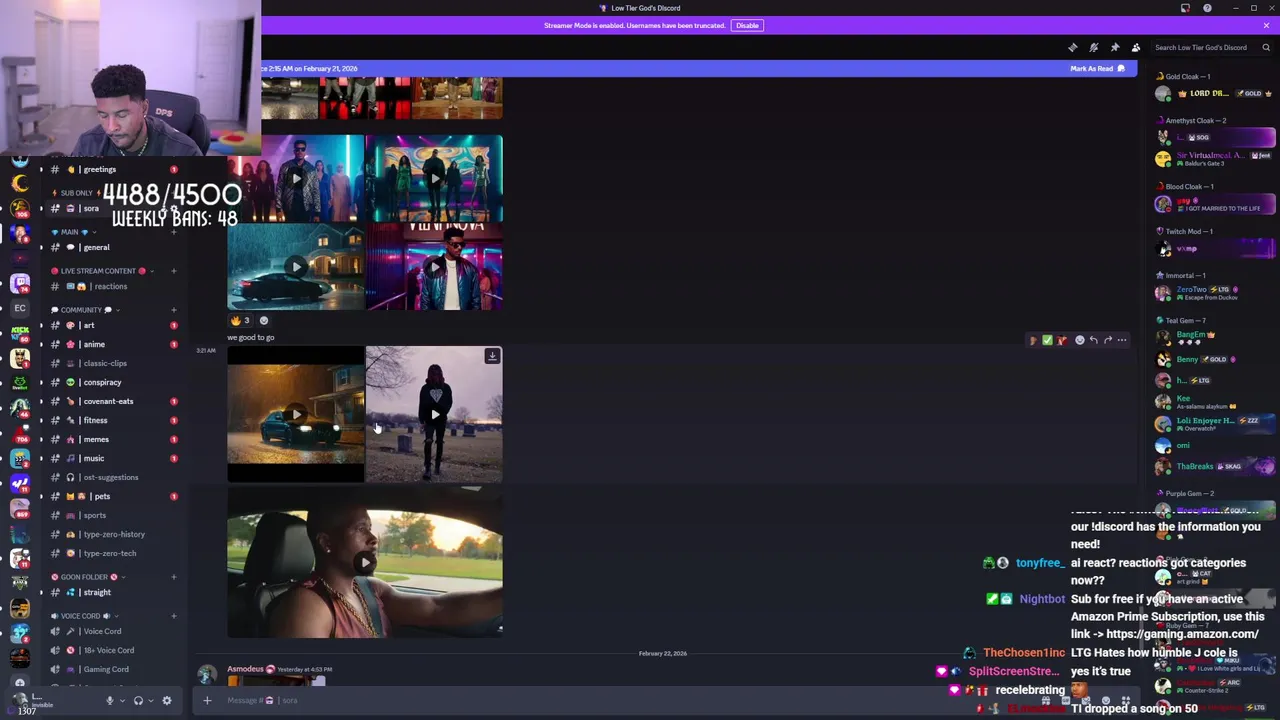Toggle microphone mute in user panel
The image size is (1280, 720).
pyautogui.click(x=110, y=700)
